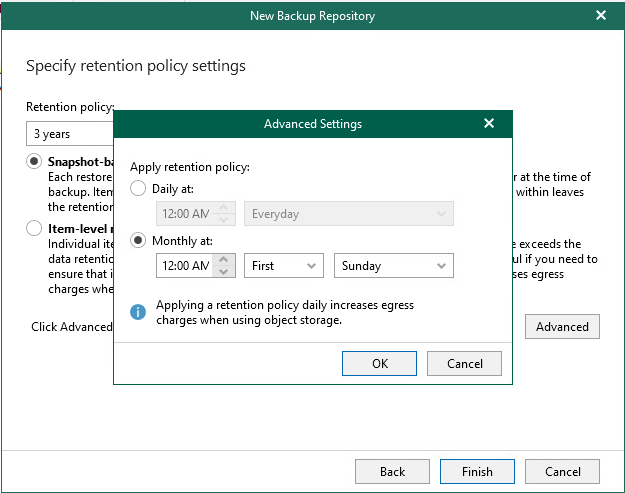Open the 3 years retention policy dropdown

click(x=70, y=134)
